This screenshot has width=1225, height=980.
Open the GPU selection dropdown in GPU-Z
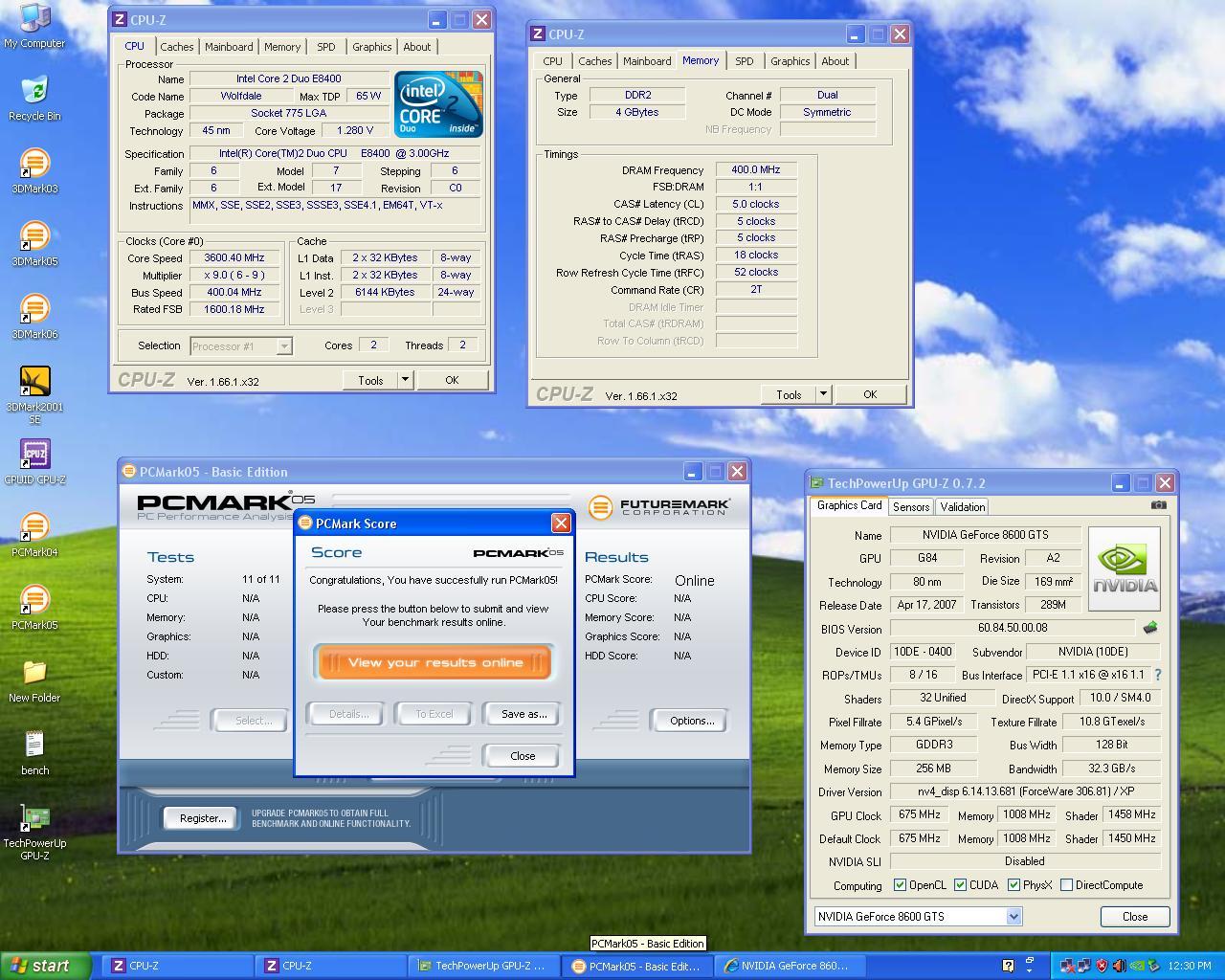pyautogui.click(x=1013, y=917)
